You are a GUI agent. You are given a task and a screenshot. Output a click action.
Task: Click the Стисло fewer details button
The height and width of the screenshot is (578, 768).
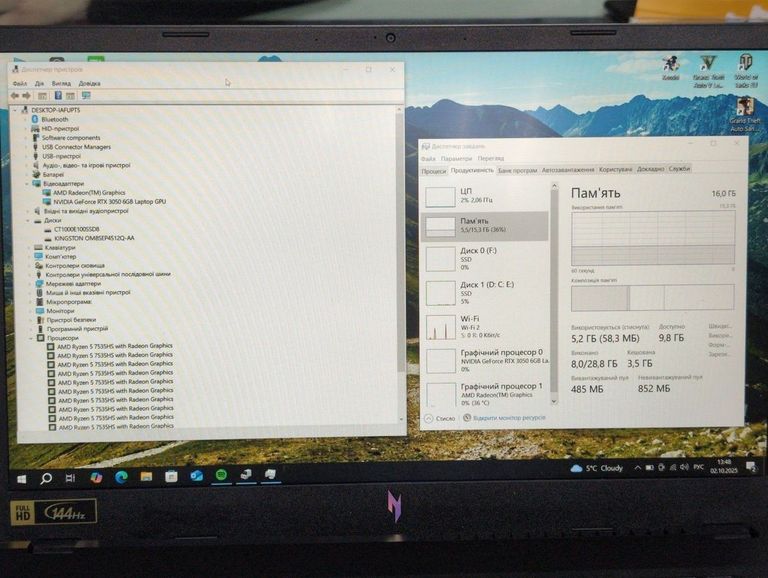point(440,418)
